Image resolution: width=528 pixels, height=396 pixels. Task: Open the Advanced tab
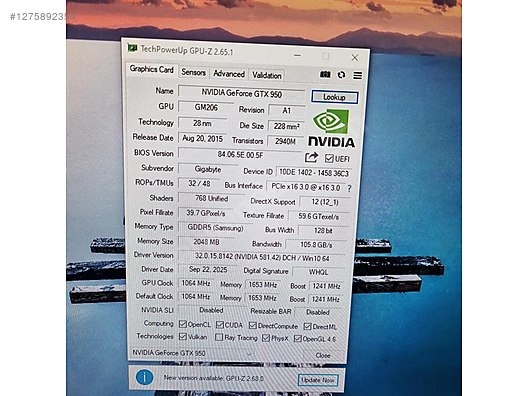pos(229,74)
